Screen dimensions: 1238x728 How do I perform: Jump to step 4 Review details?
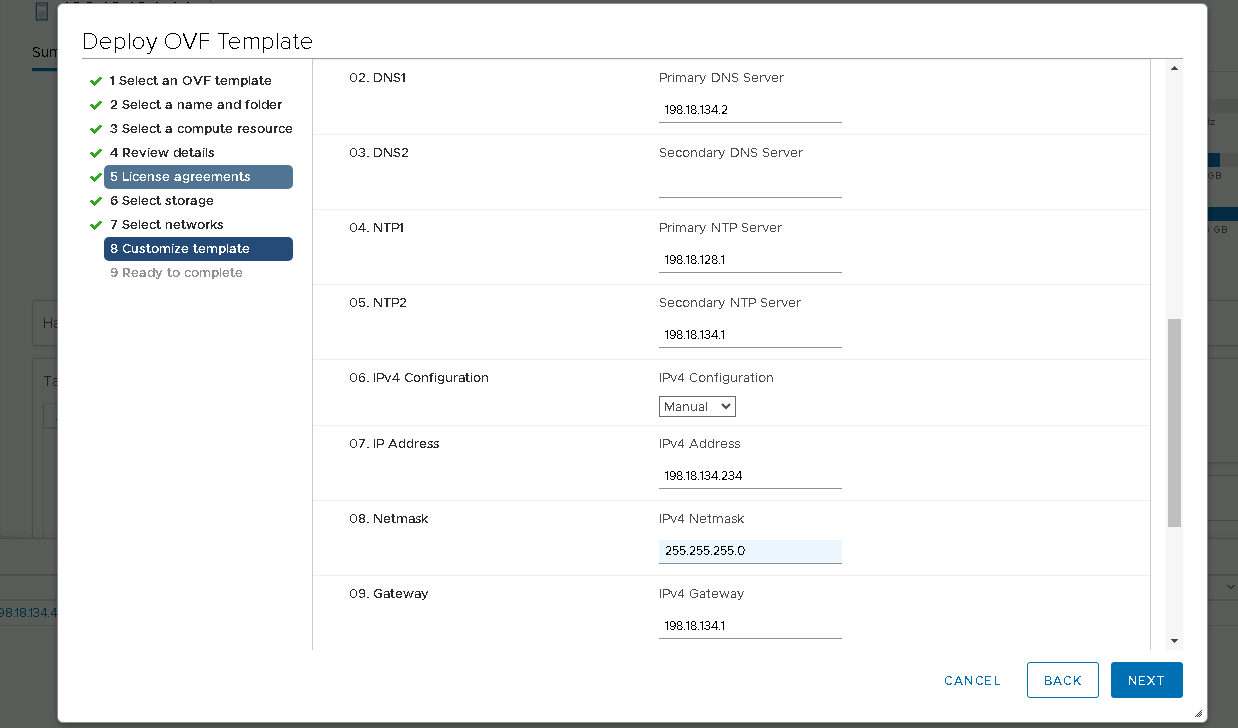click(x=162, y=153)
